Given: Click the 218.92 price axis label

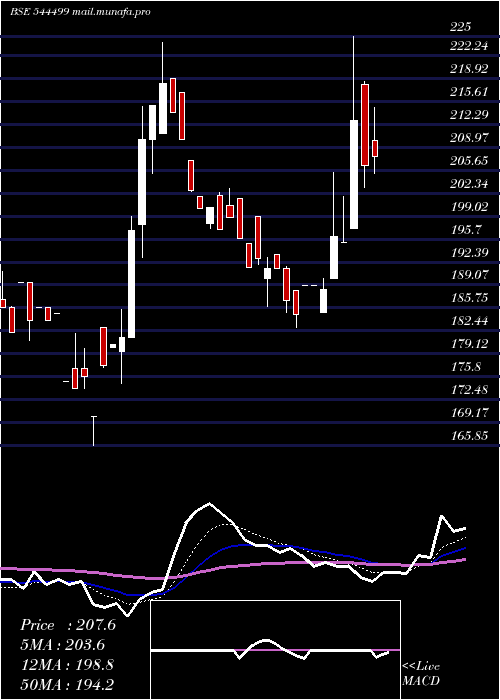Looking at the screenshot, I should click(x=468, y=69).
